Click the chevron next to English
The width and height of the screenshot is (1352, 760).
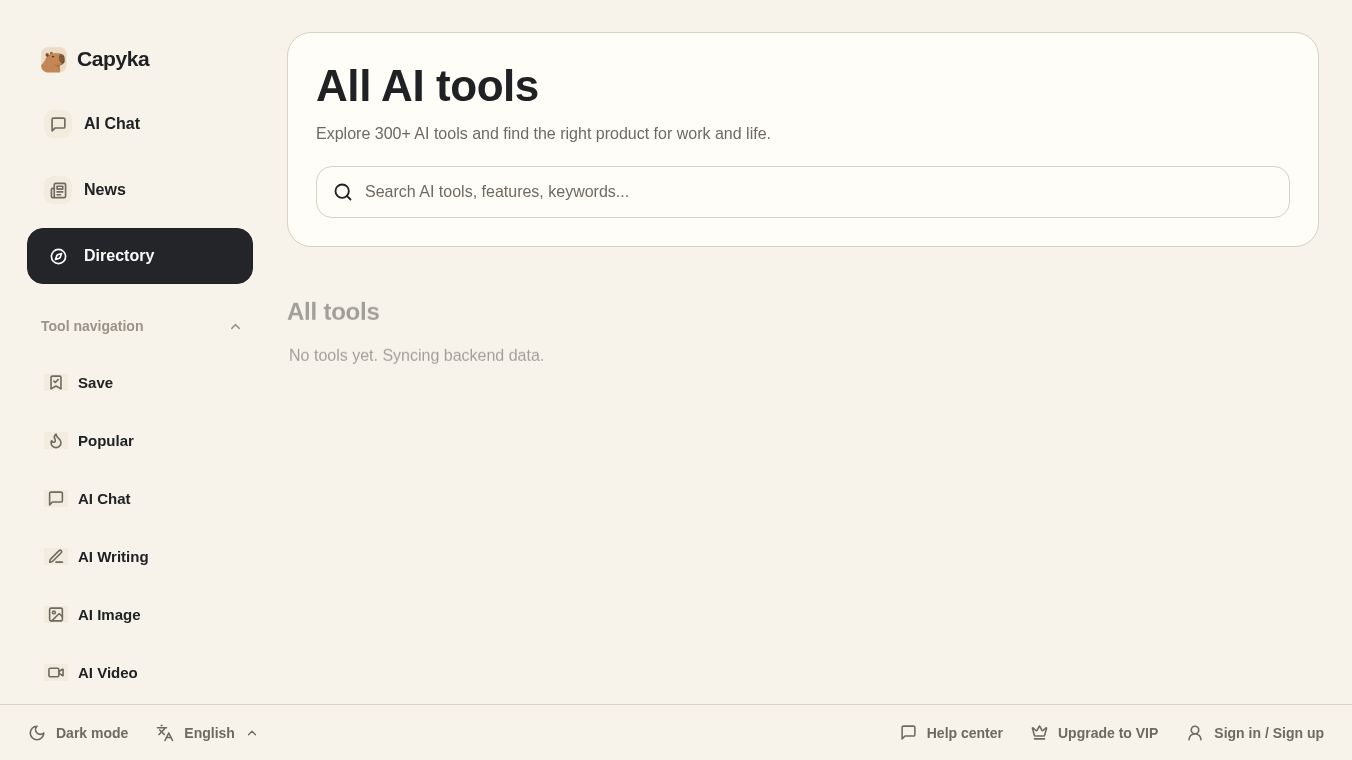252,733
